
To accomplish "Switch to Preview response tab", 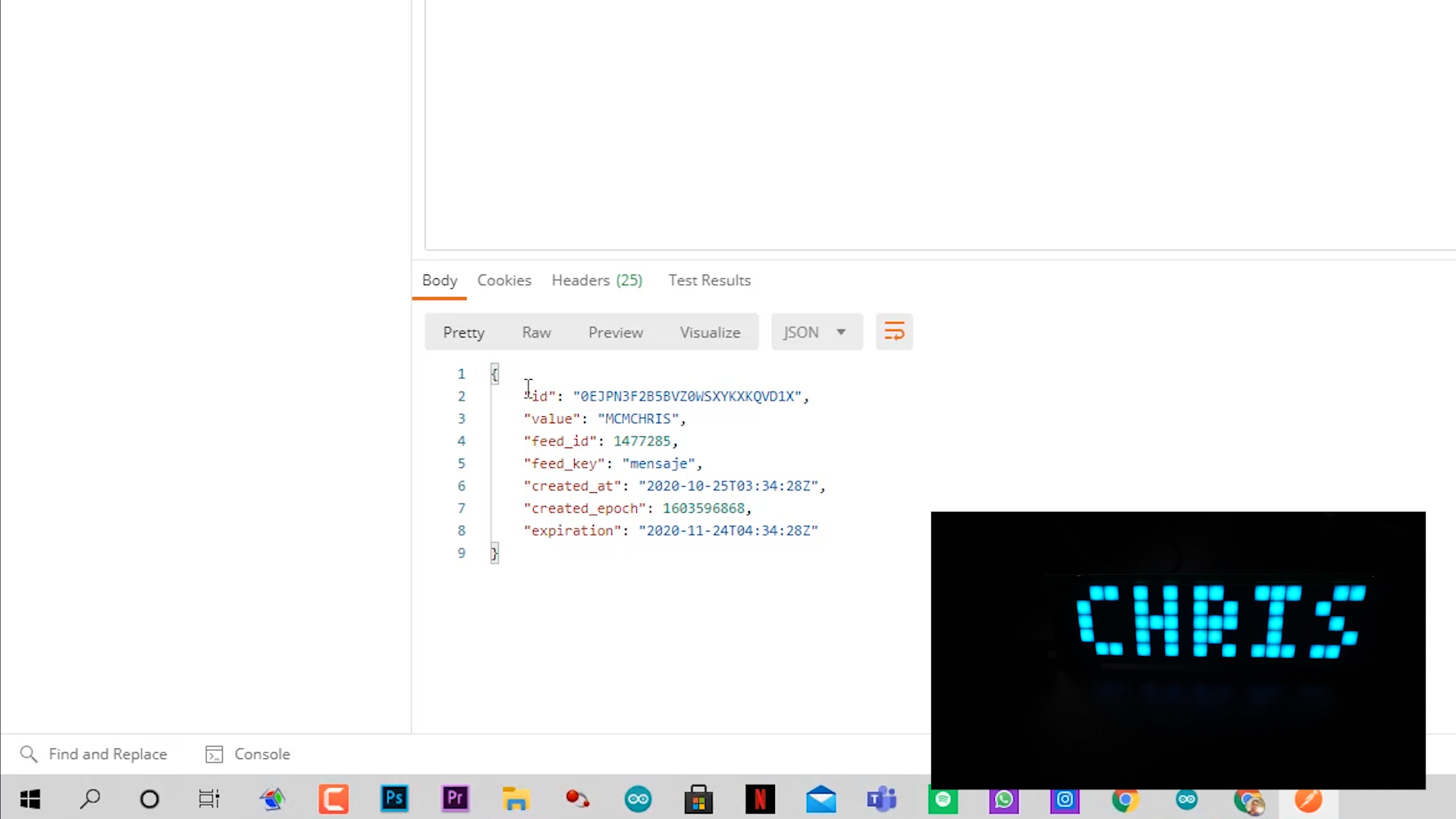I will [x=616, y=332].
